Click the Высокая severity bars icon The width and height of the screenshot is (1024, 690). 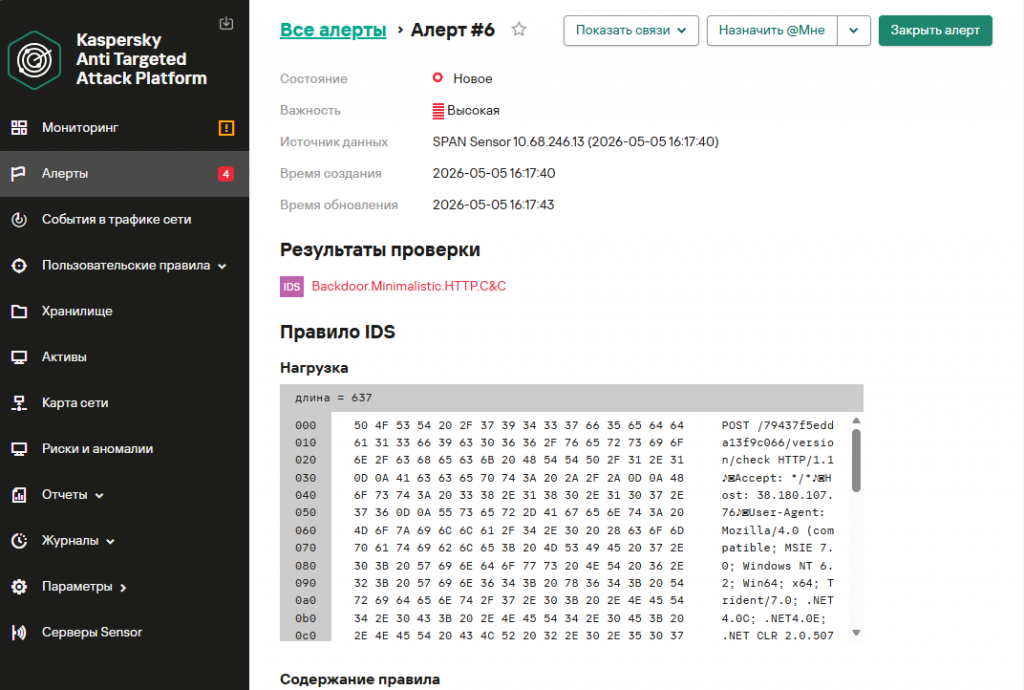tap(438, 111)
